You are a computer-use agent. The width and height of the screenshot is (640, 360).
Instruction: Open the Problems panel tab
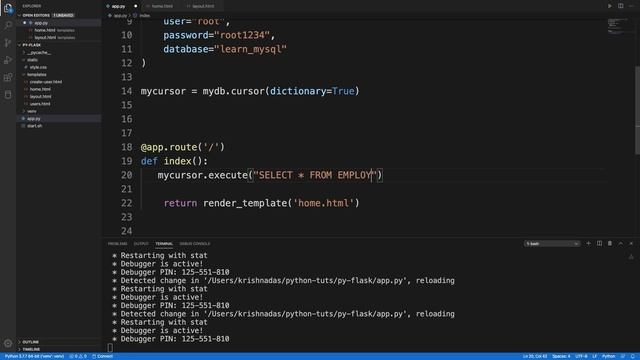(x=118, y=244)
